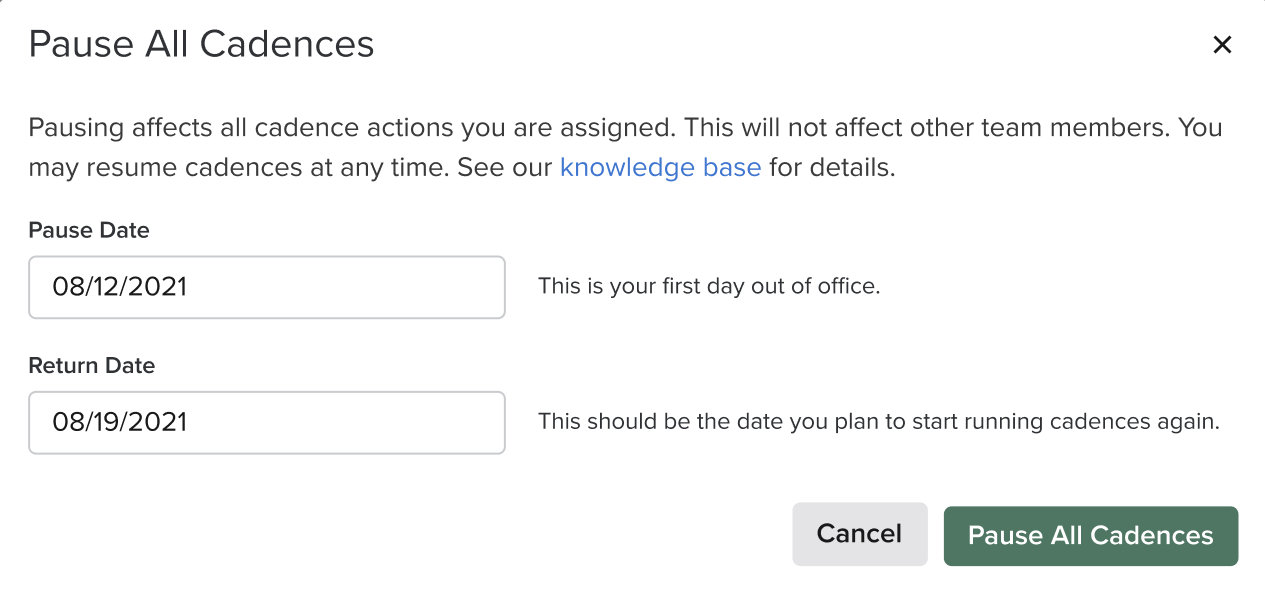
Task: Click the Return Date input field
Action: point(266,422)
